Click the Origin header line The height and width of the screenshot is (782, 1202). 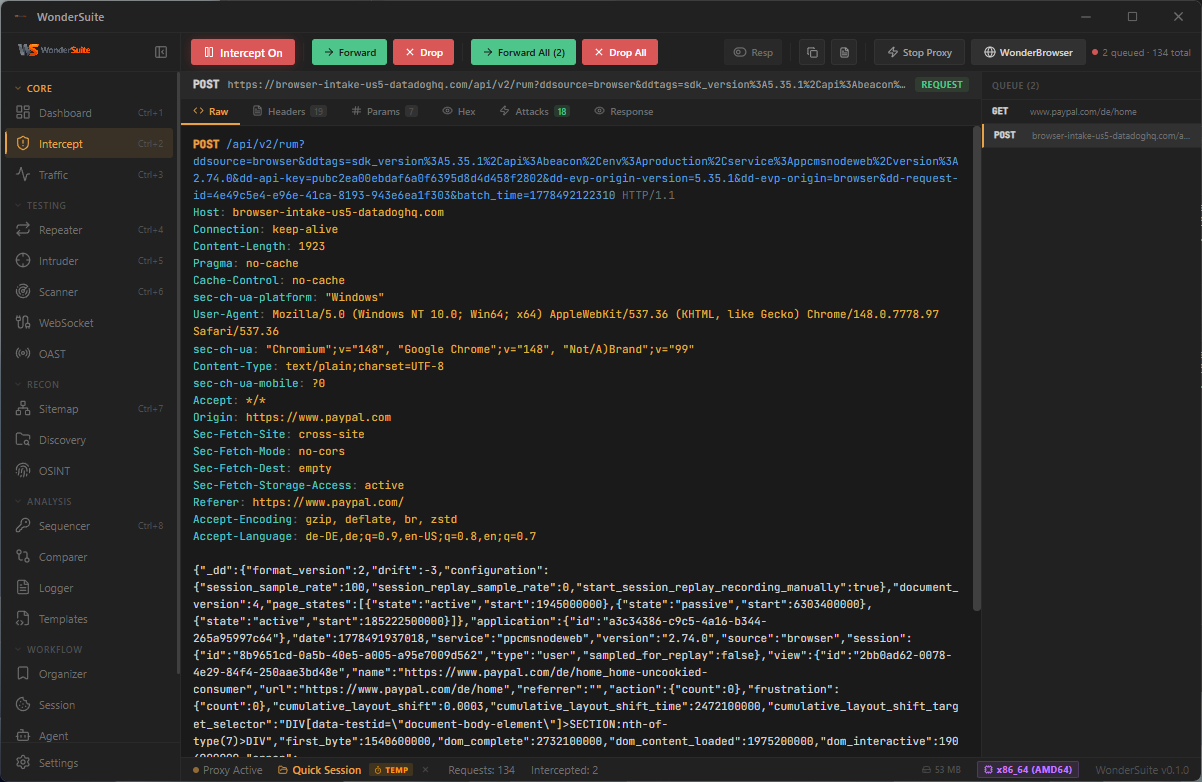click(292, 417)
